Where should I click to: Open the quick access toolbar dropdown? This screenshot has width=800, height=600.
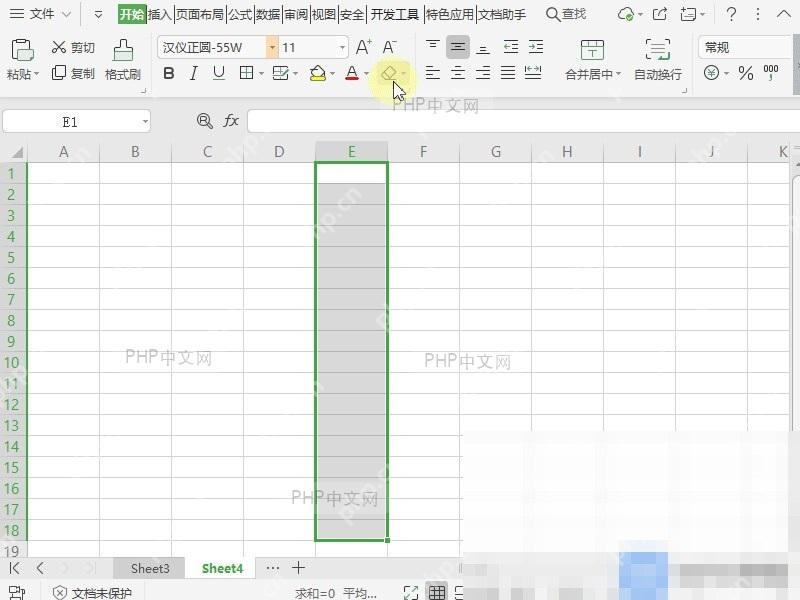coord(98,14)
